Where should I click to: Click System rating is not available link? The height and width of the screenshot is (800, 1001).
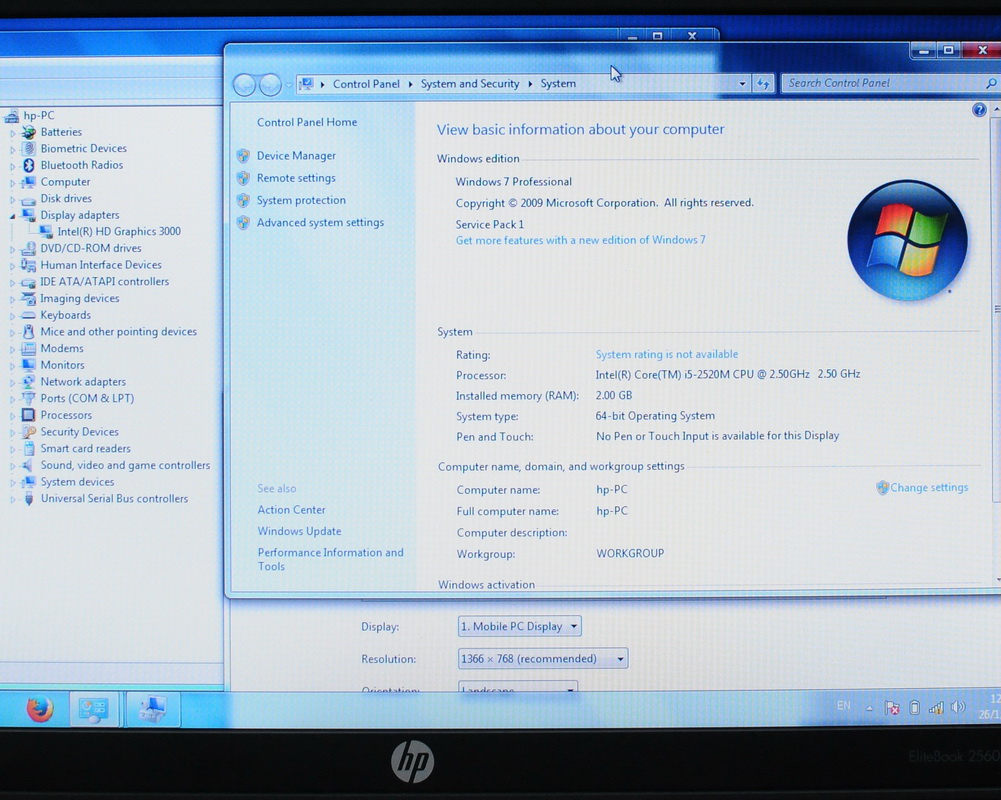click(666, 354)
